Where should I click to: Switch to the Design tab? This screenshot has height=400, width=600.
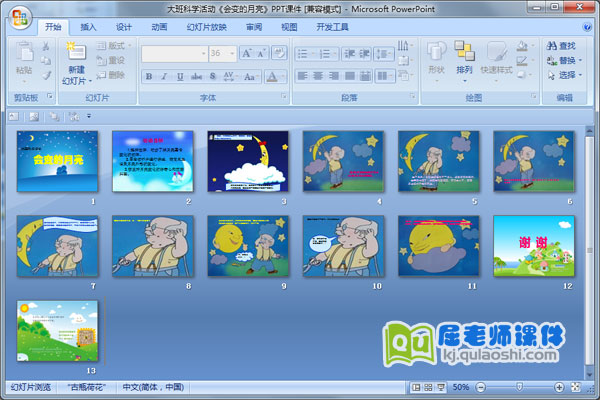124,27
